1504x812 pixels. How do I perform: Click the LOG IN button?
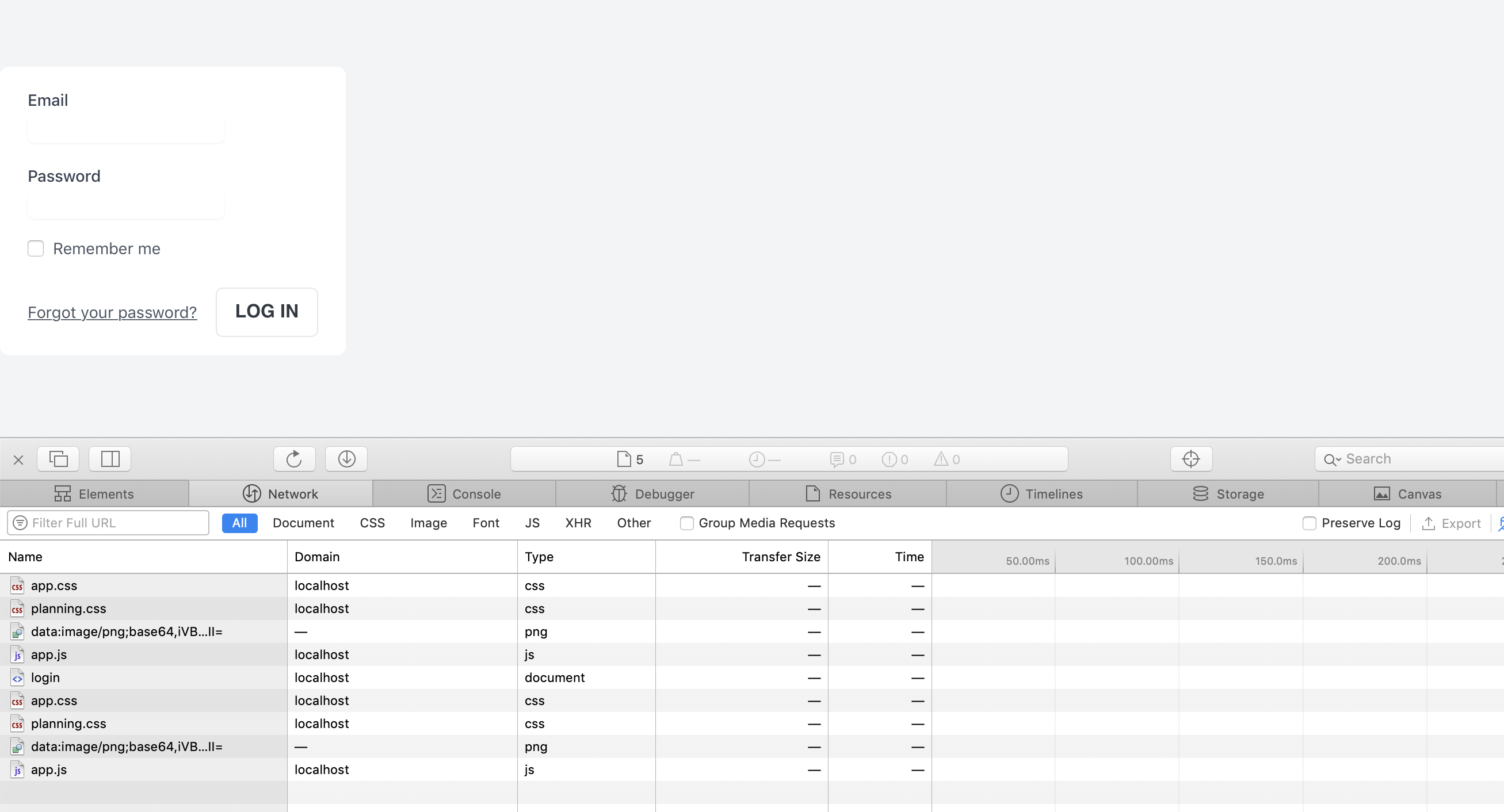pyautogui.click(x=267, y=312)
